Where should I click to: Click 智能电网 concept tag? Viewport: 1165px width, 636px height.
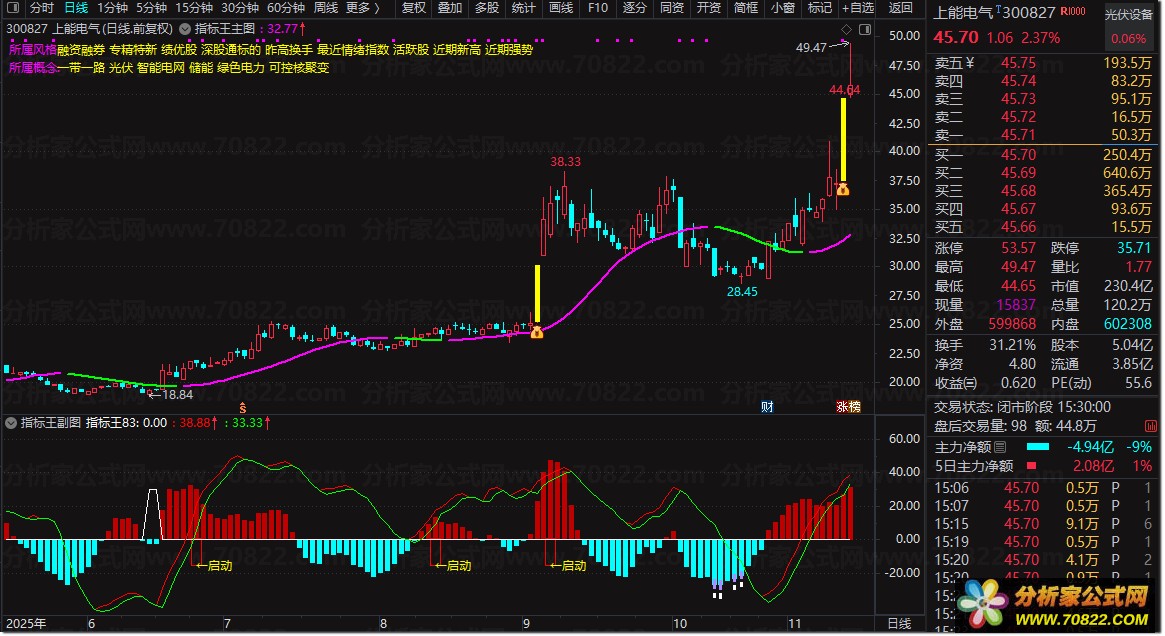click(x=160, y=68)
